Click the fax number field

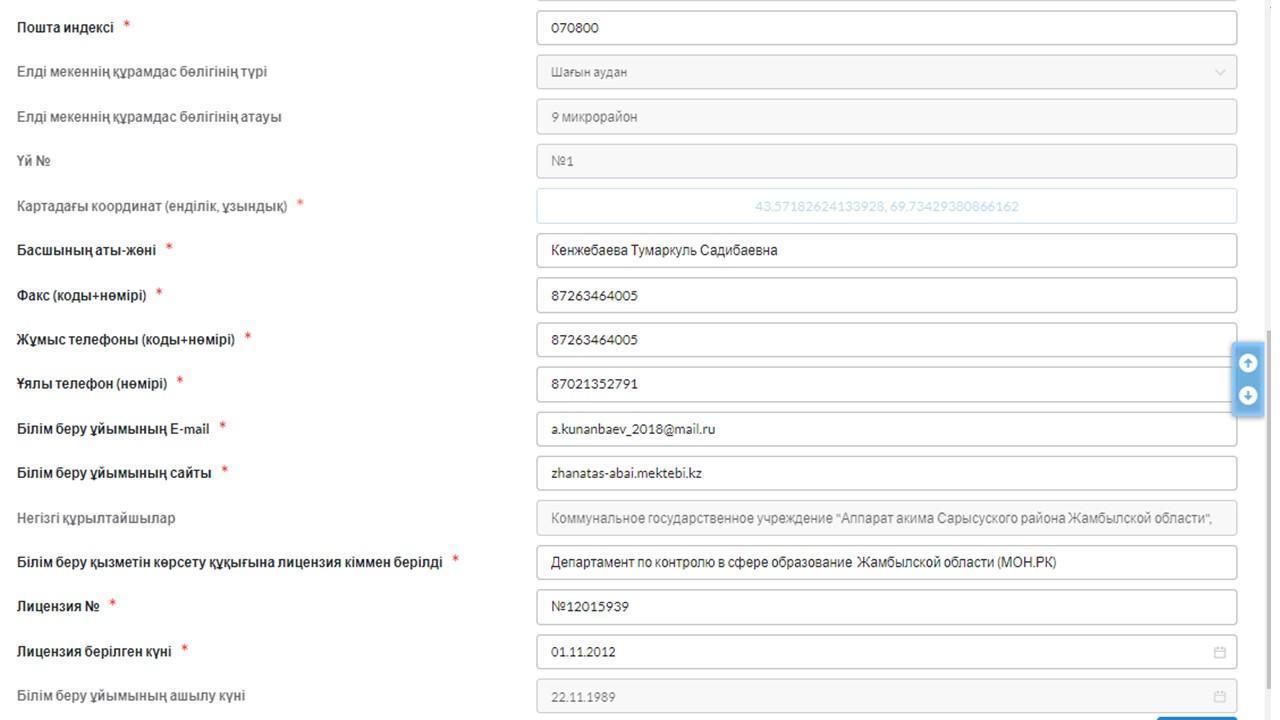pyautogui.click(x=886, y=295)
